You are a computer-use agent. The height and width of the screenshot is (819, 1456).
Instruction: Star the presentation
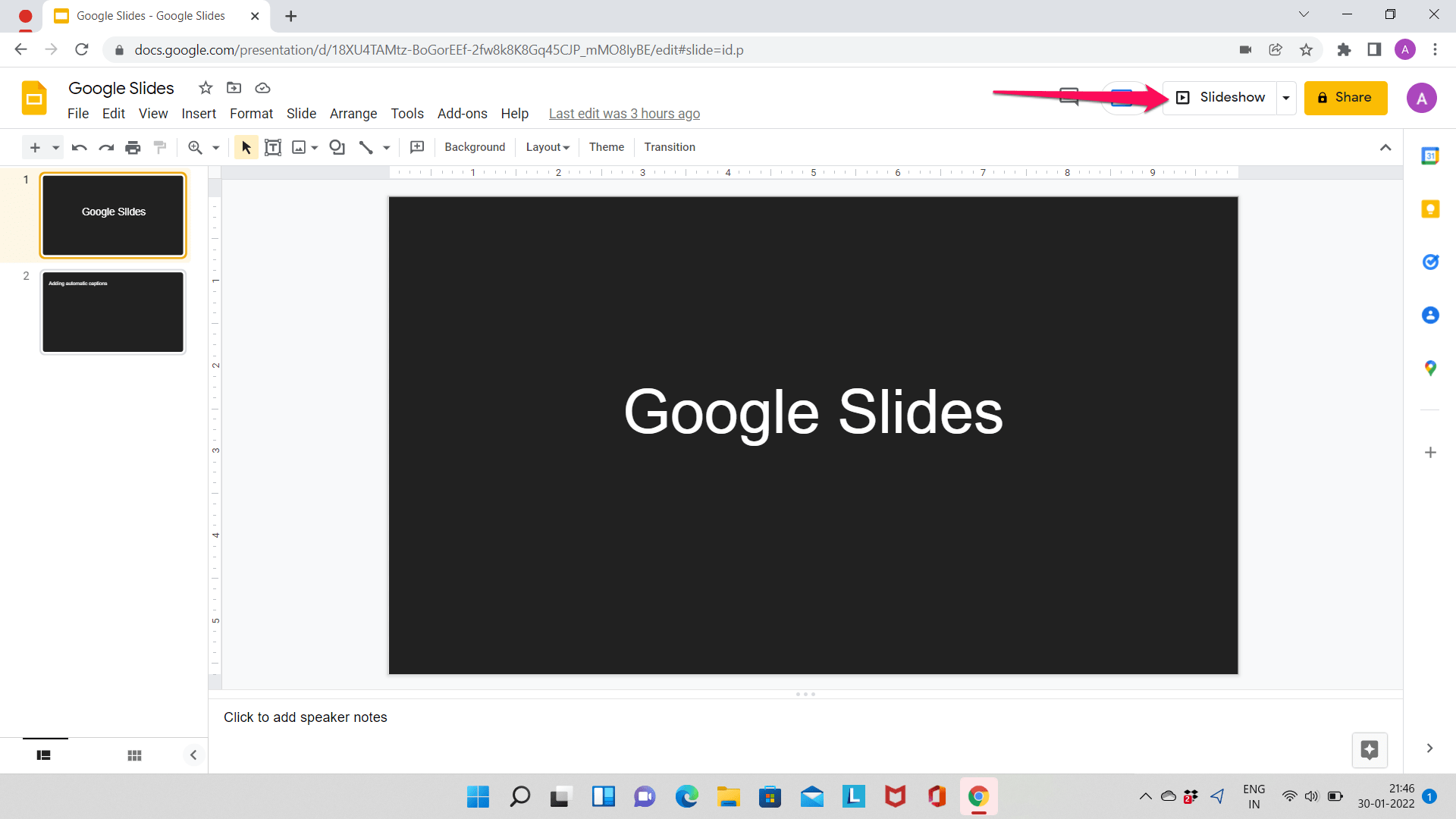coord(206,88)
